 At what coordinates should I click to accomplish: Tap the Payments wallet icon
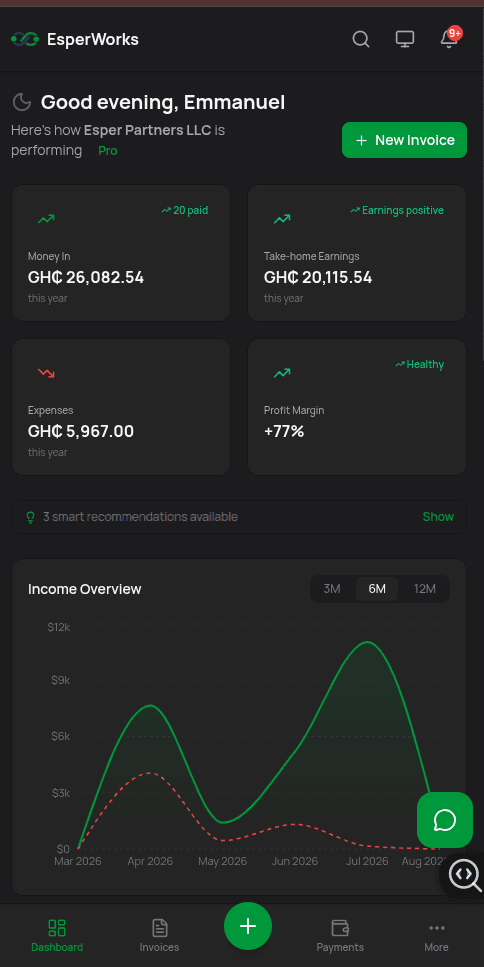point(340,928)
